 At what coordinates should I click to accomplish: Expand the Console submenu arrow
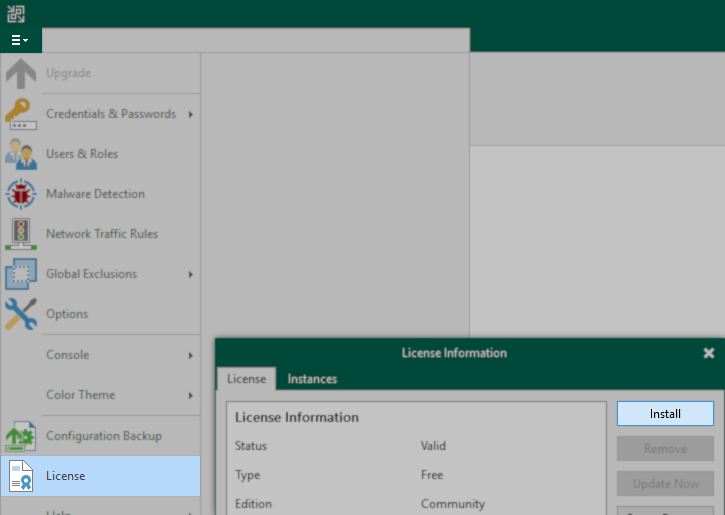click(x=190, y=355)
